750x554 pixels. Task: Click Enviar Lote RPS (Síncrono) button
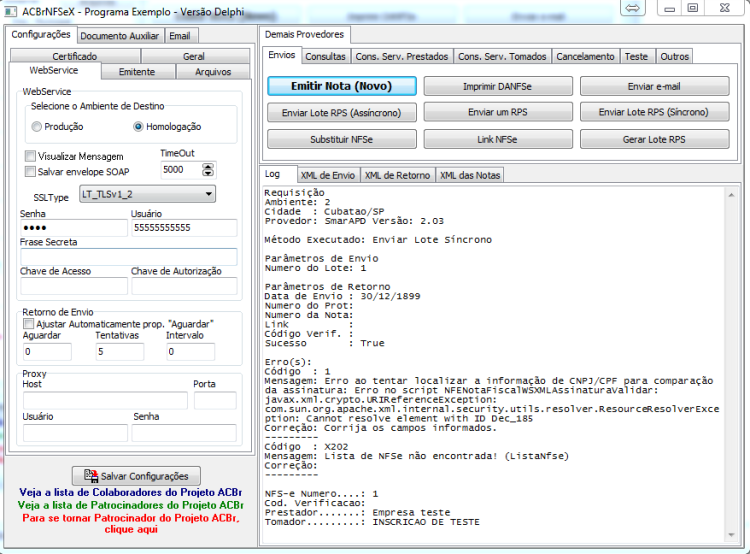654,112
